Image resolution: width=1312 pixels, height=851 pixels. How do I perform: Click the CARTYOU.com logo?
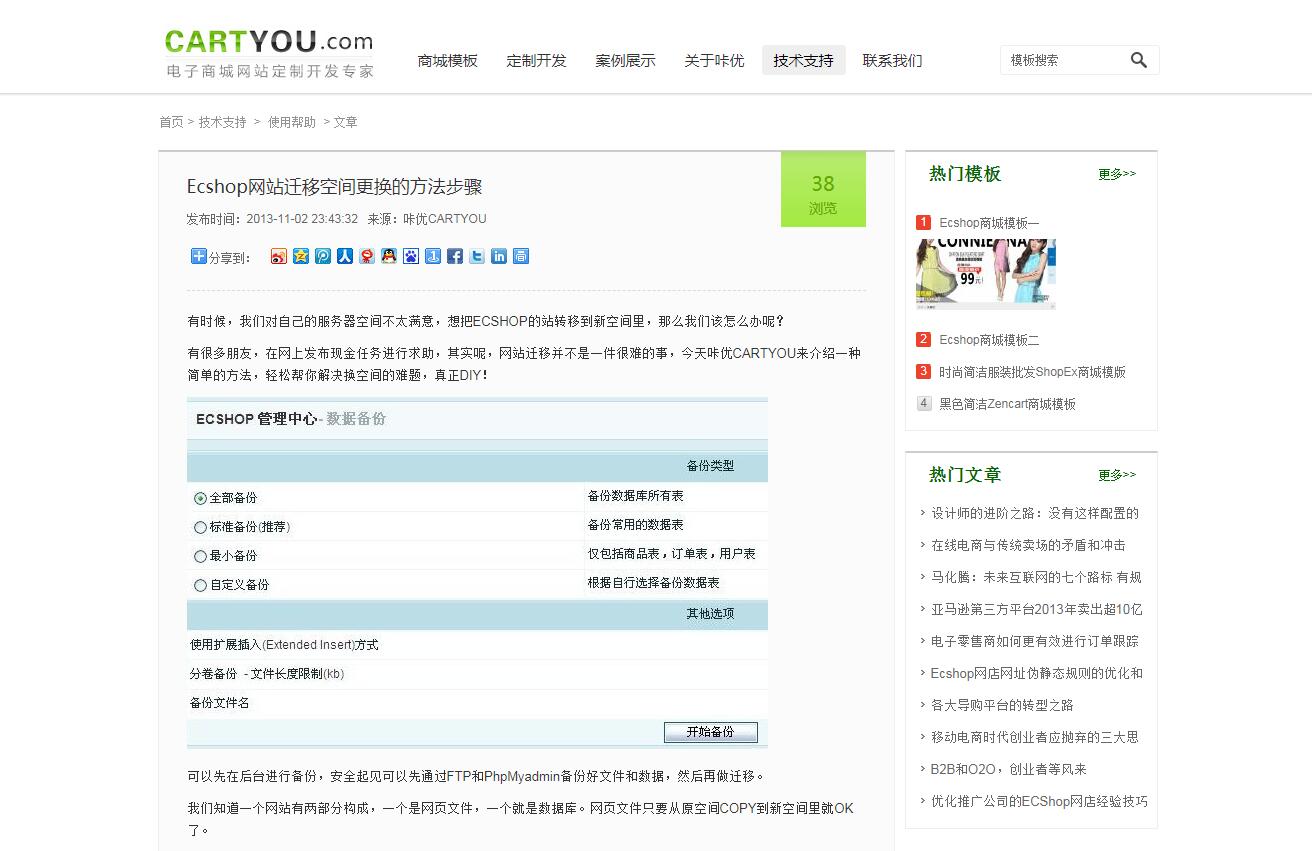coord(269,54)
